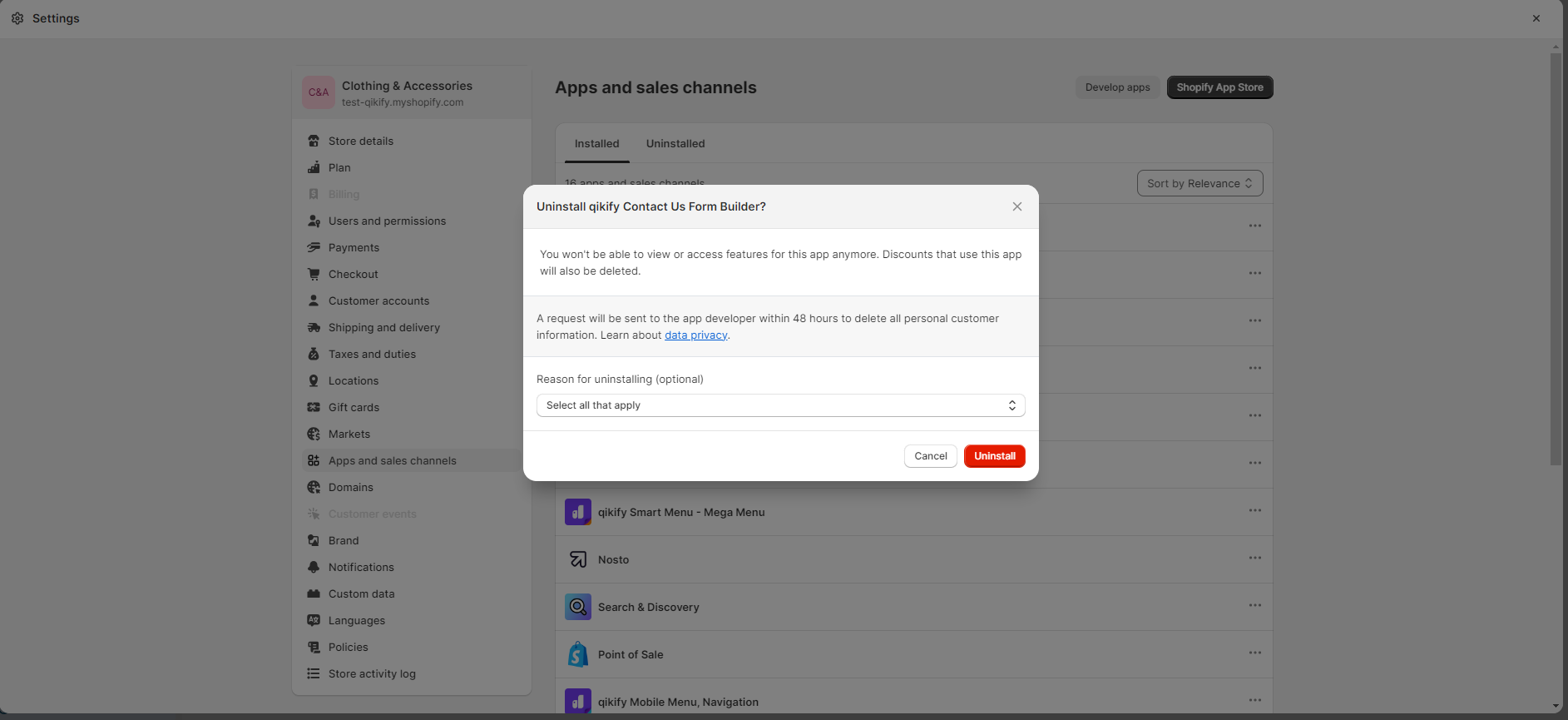The image size is (1568, 720).
Task: Click the Payments card icon
Action: click(314, 247)
